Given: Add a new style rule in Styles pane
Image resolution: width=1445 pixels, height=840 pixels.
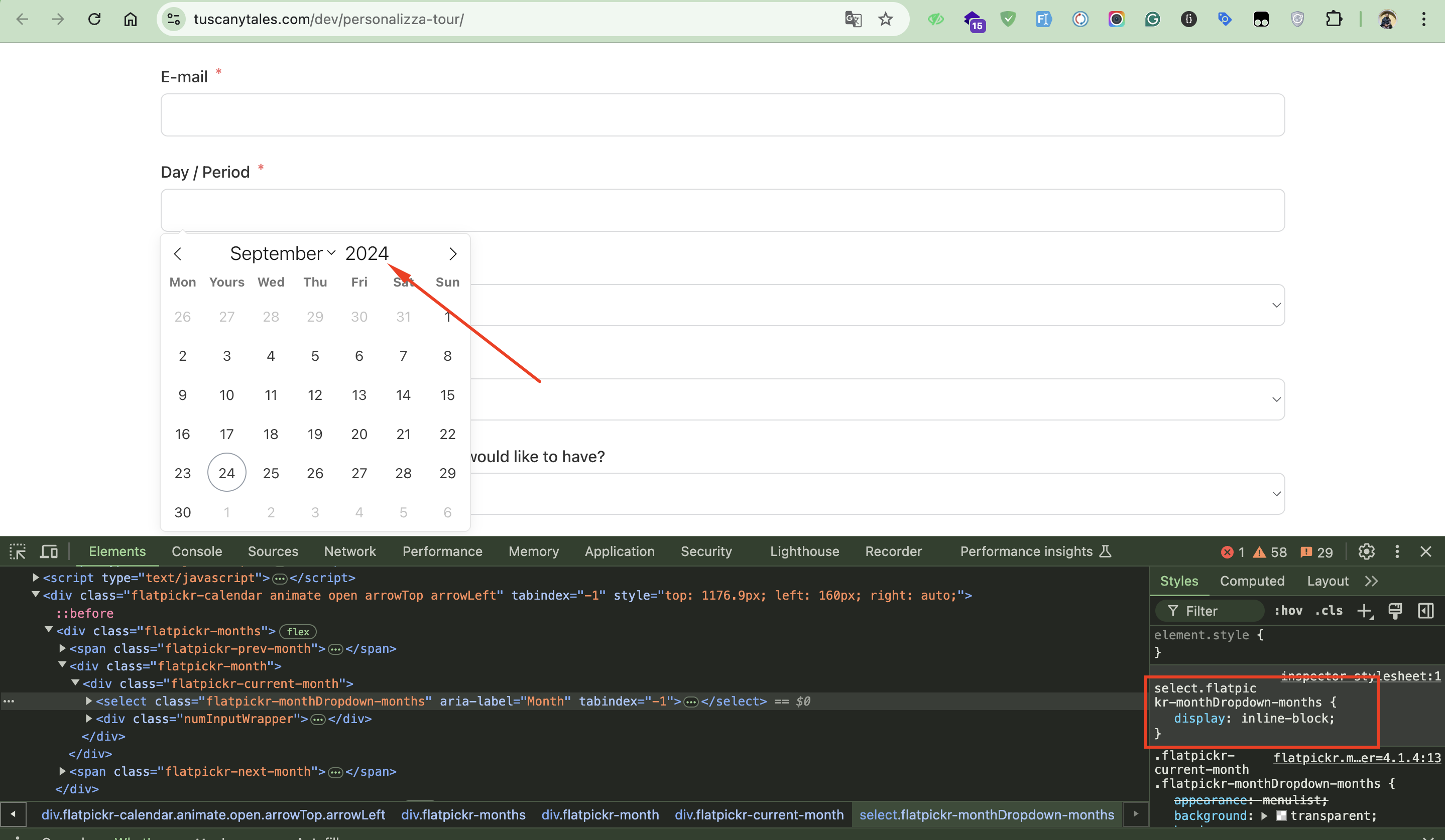Looking at the screenshot, I should point(1365,611).
